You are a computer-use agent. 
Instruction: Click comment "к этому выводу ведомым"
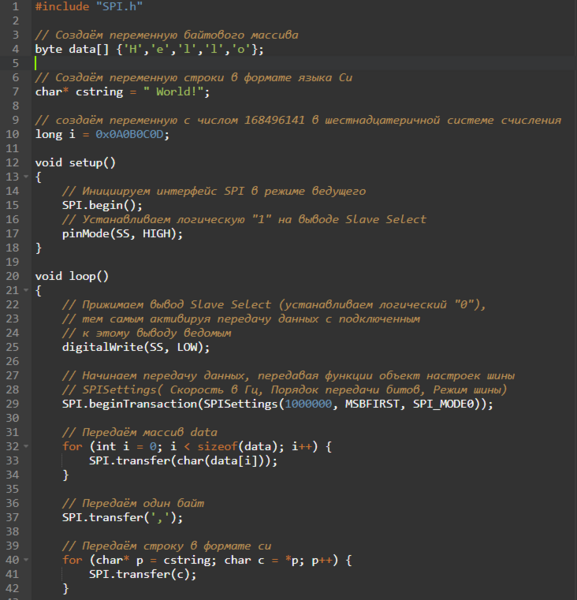(x=147, y=333)
